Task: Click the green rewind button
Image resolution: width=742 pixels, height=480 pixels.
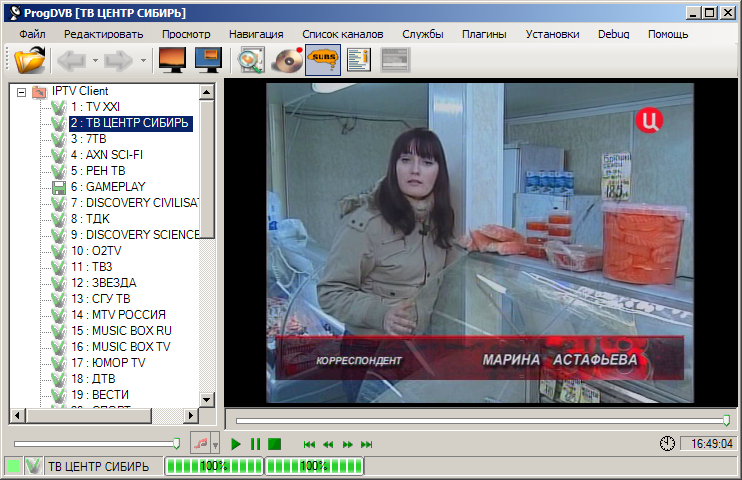Action: (328, 444)
